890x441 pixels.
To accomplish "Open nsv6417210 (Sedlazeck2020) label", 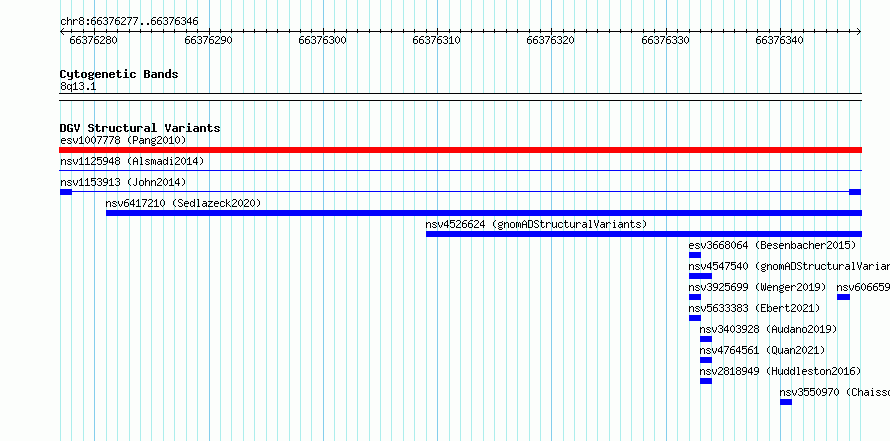I will tap(183, 203).
